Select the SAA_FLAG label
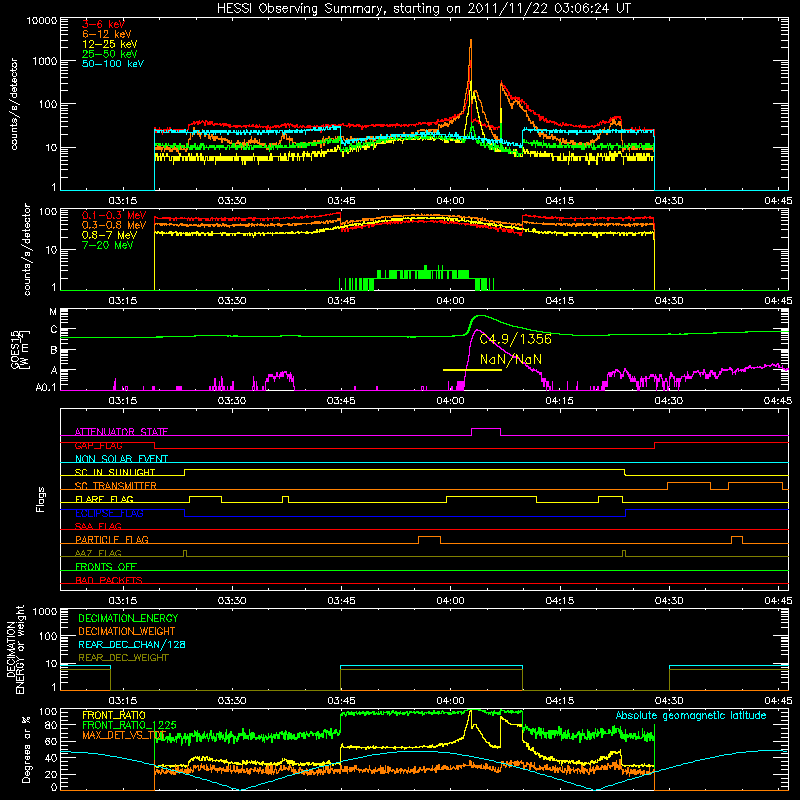 coord(98,526)
